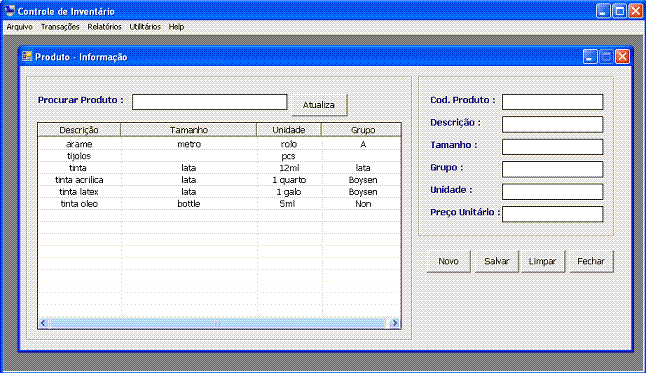This screenshot has height=373, width=646.
Task: Click the Salvar button
Action: pos(496,261)
